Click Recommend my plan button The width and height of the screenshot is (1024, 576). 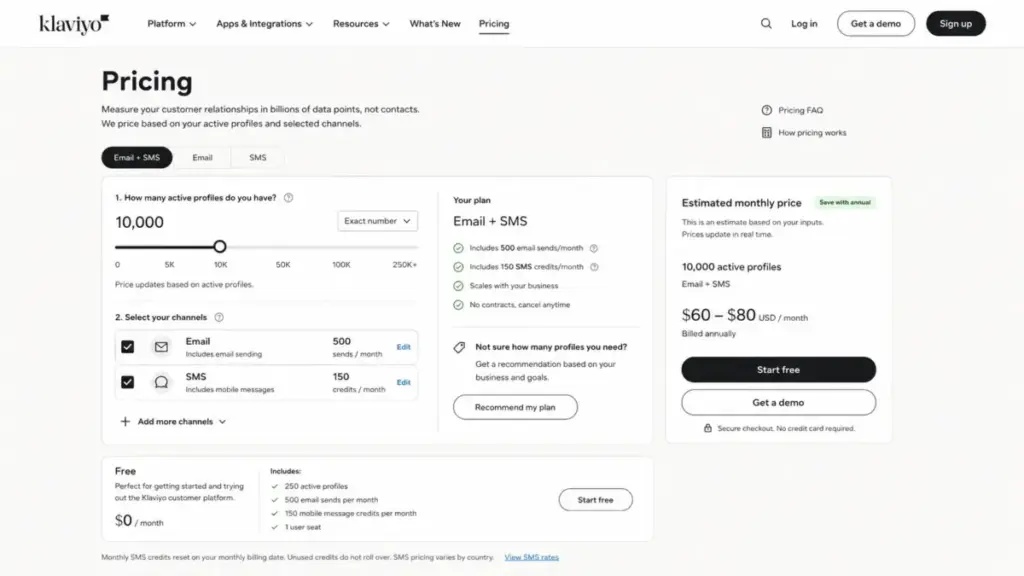pos(515,407)
